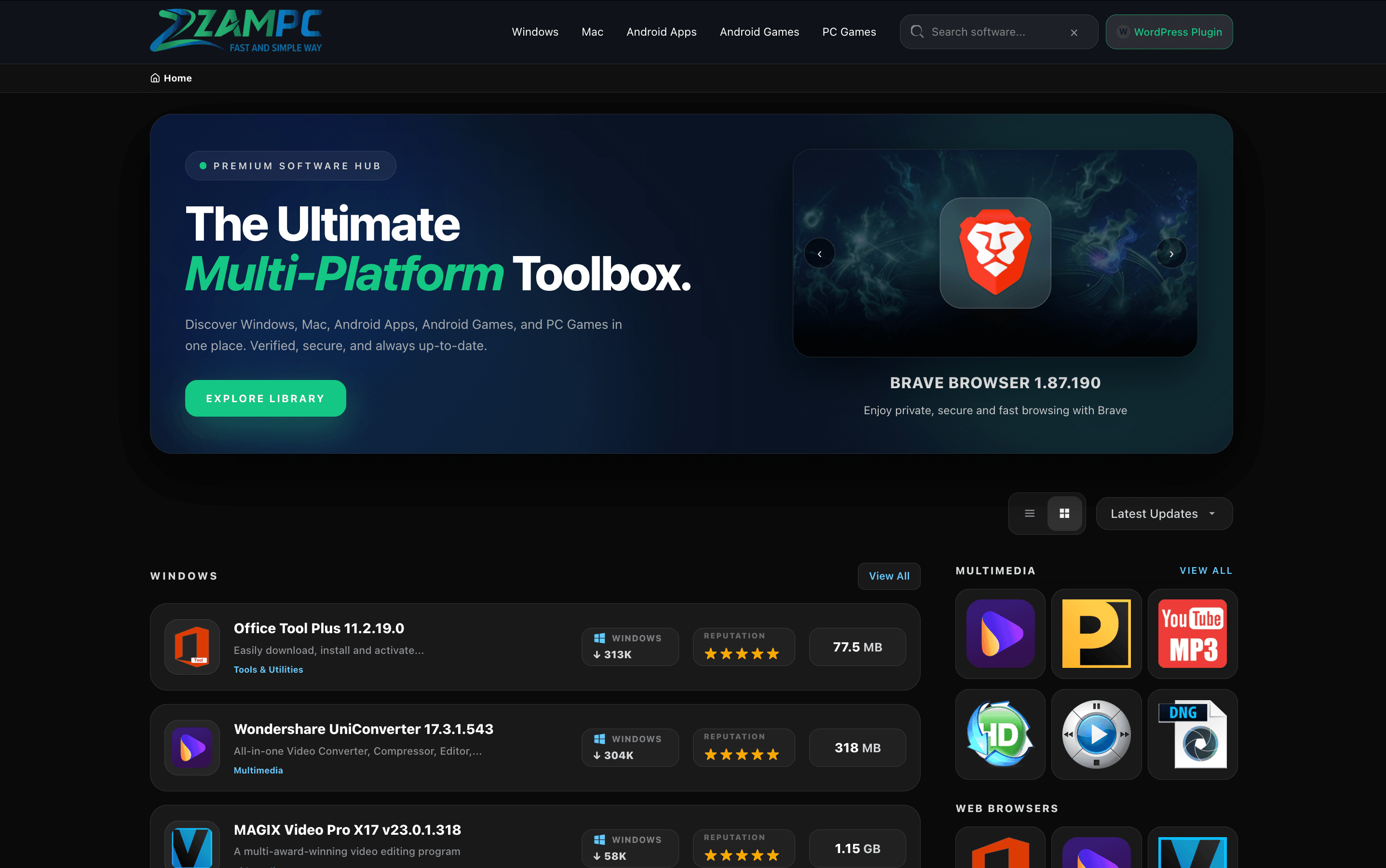
Task: Click the Tools & Utilities category link
Action: click(x=268, y=669)
